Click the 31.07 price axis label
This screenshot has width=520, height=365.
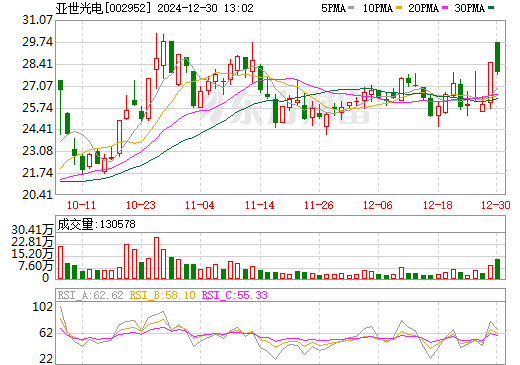[x=37, y=20]
